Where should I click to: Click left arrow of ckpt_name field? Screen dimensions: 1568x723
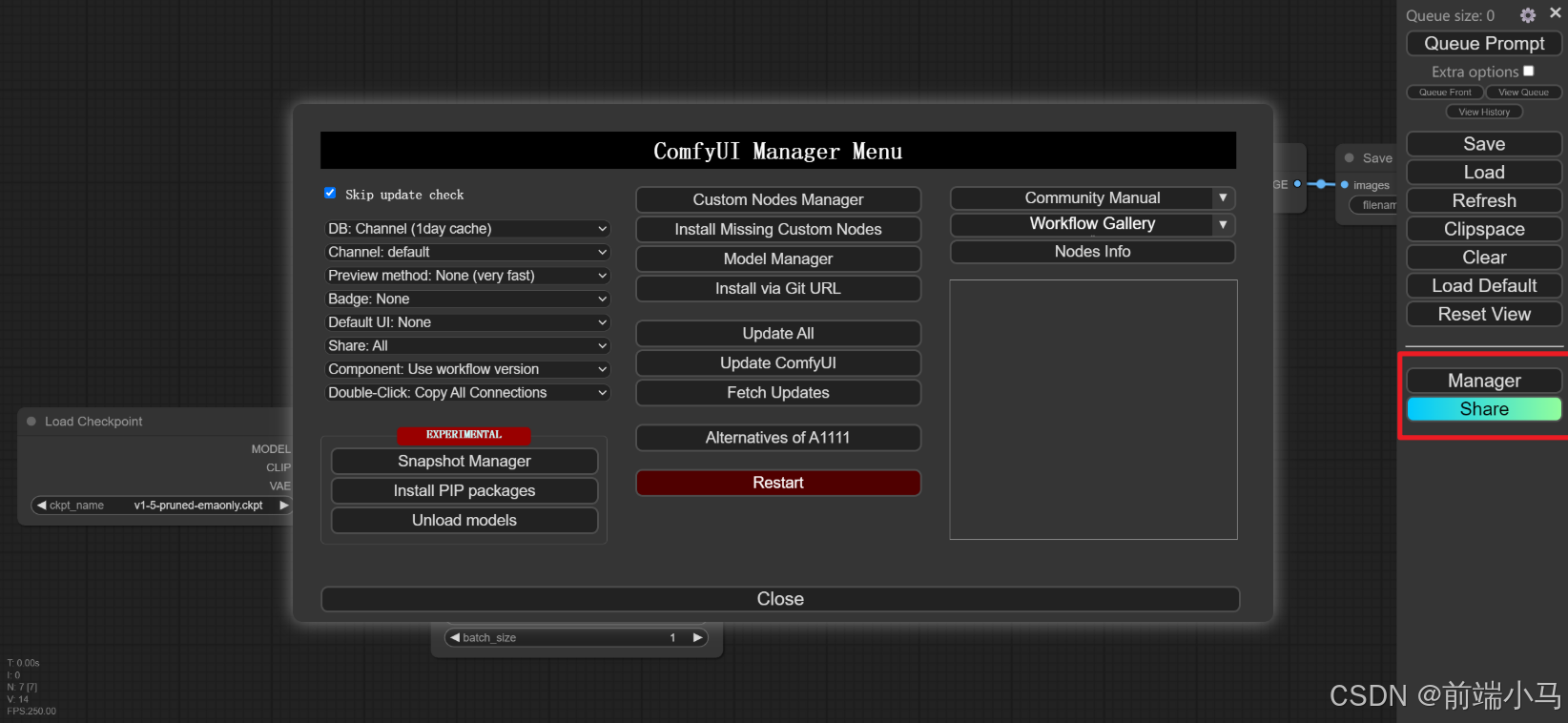(x=41, y=506)
